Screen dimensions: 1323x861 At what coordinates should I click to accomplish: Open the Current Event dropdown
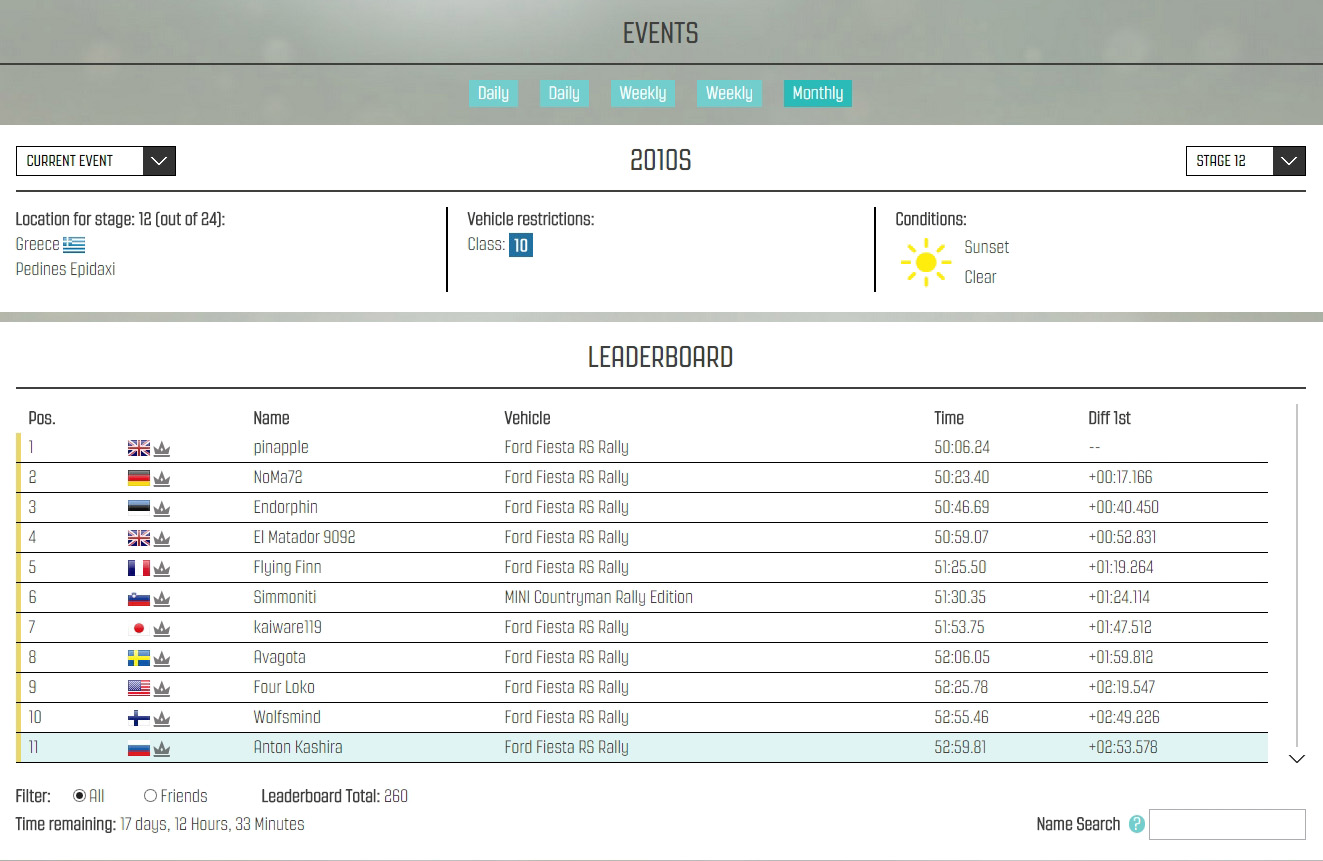(96, 161)
